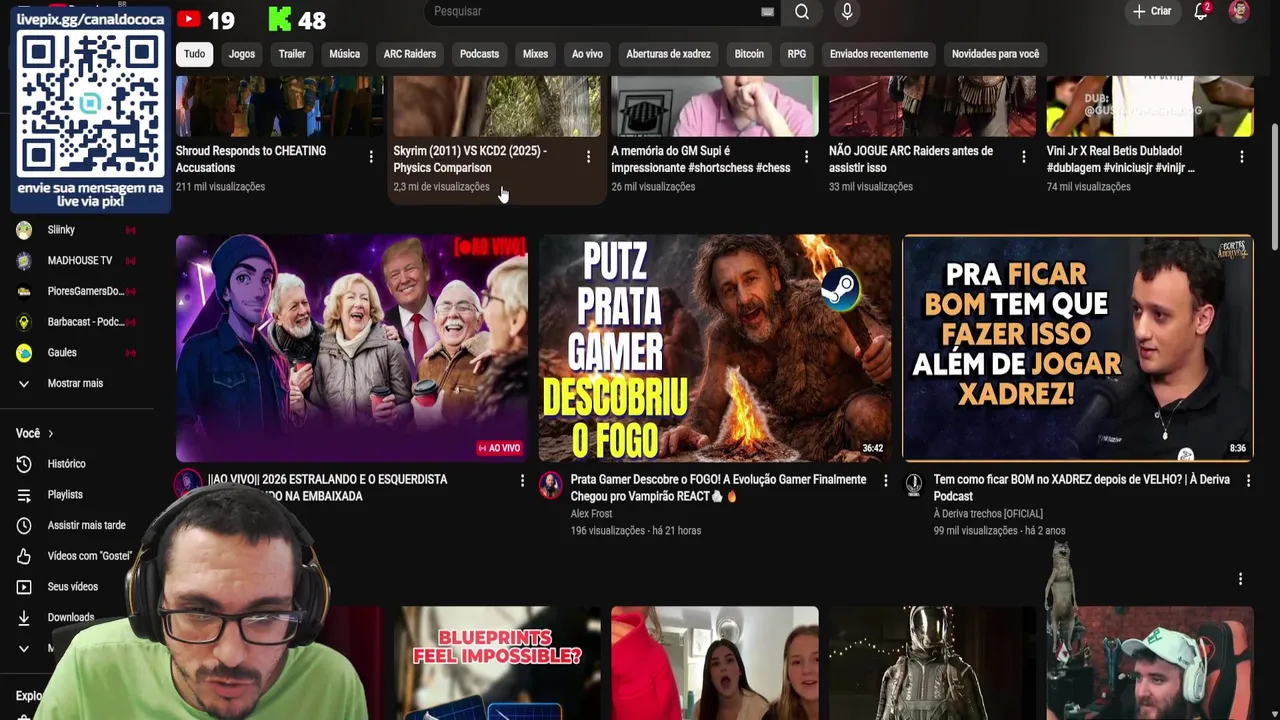
Task: Select the RPG filter chip
Action: click(x=797, y=54)
